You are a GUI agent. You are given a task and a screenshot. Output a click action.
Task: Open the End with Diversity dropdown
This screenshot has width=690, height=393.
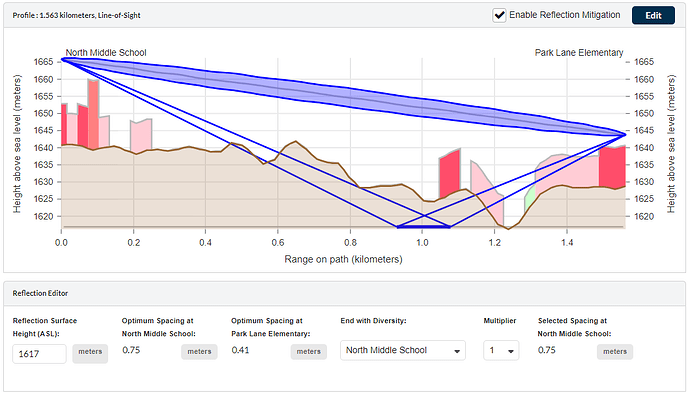pyautogui.click(x=403, y=350)
